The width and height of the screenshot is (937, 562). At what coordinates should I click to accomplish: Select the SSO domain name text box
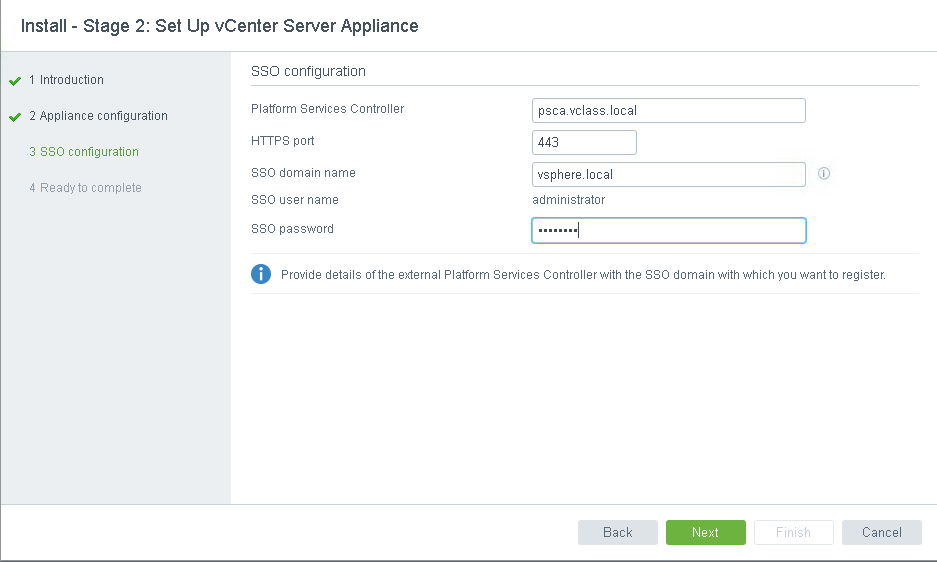668,174
